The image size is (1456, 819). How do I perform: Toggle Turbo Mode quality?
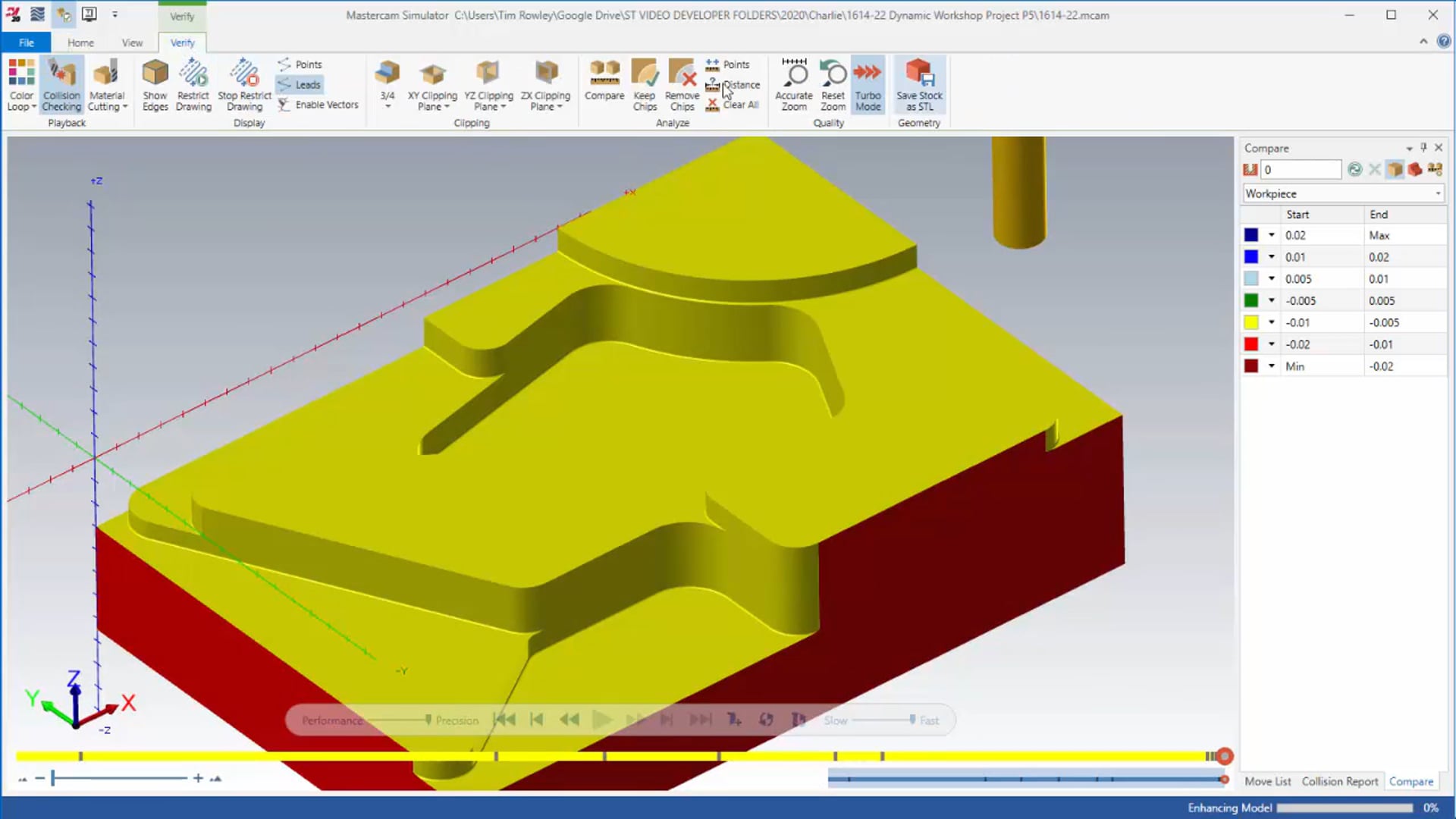(868, 85)
